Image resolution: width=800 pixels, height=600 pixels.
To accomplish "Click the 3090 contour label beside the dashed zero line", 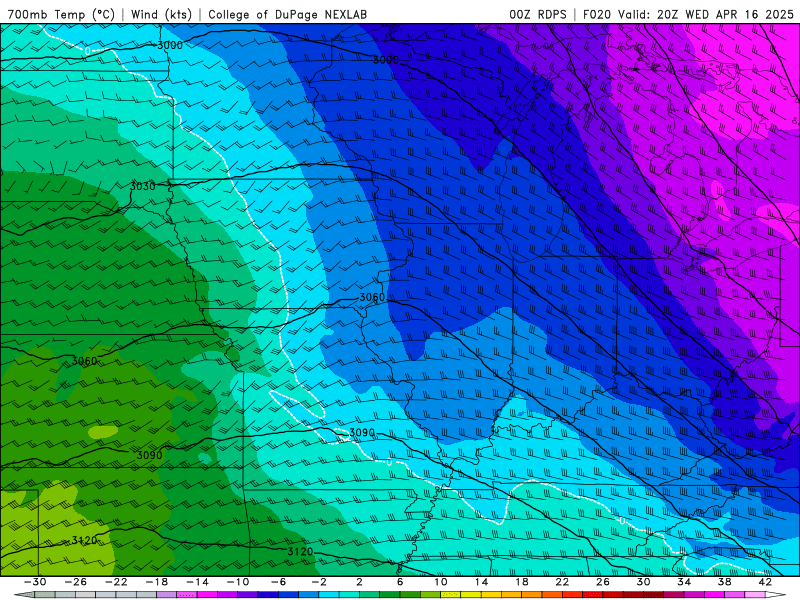I will click(362, 433).
